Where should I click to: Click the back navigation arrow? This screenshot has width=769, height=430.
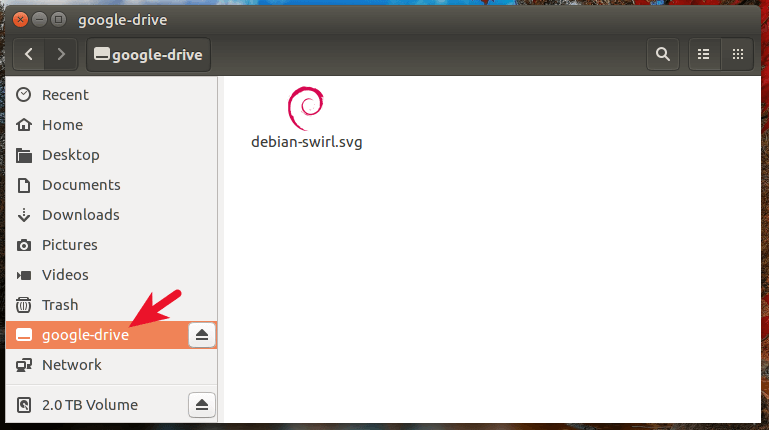click(x=30, y=54)
